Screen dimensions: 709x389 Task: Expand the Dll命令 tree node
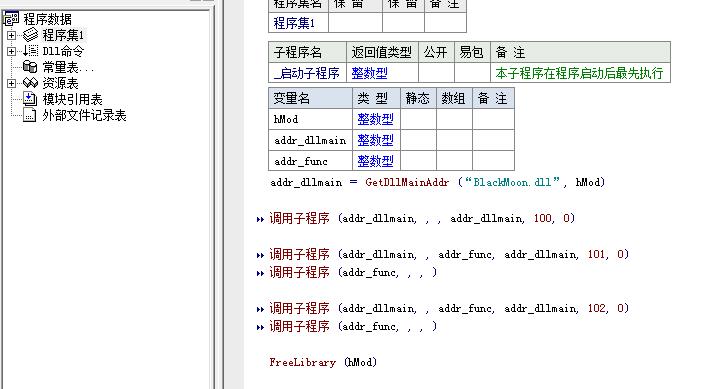(11, 51)
